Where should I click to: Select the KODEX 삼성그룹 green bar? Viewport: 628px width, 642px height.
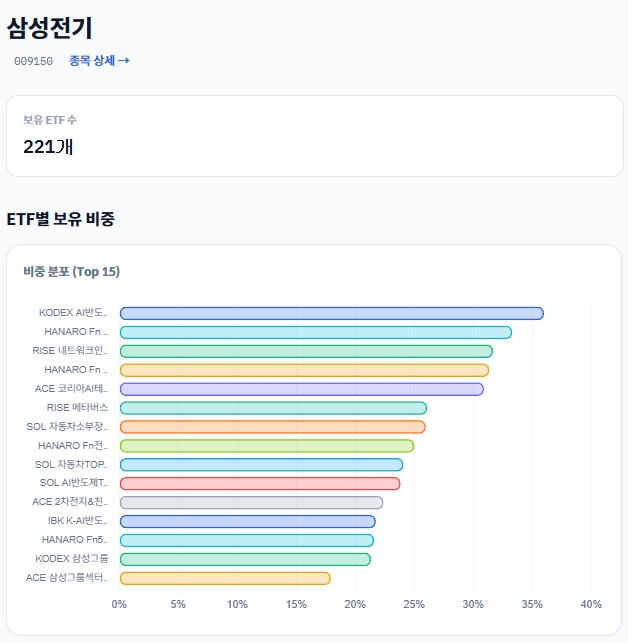(x=245, y=559)
